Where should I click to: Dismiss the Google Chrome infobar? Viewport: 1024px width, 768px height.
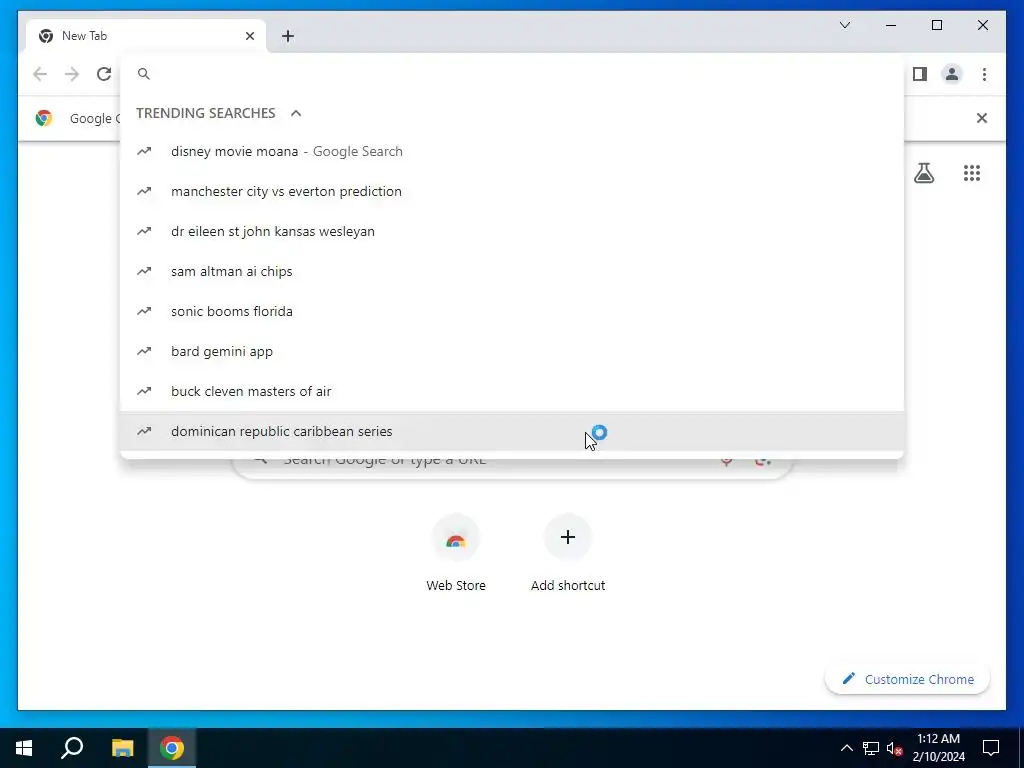[982, 118]
